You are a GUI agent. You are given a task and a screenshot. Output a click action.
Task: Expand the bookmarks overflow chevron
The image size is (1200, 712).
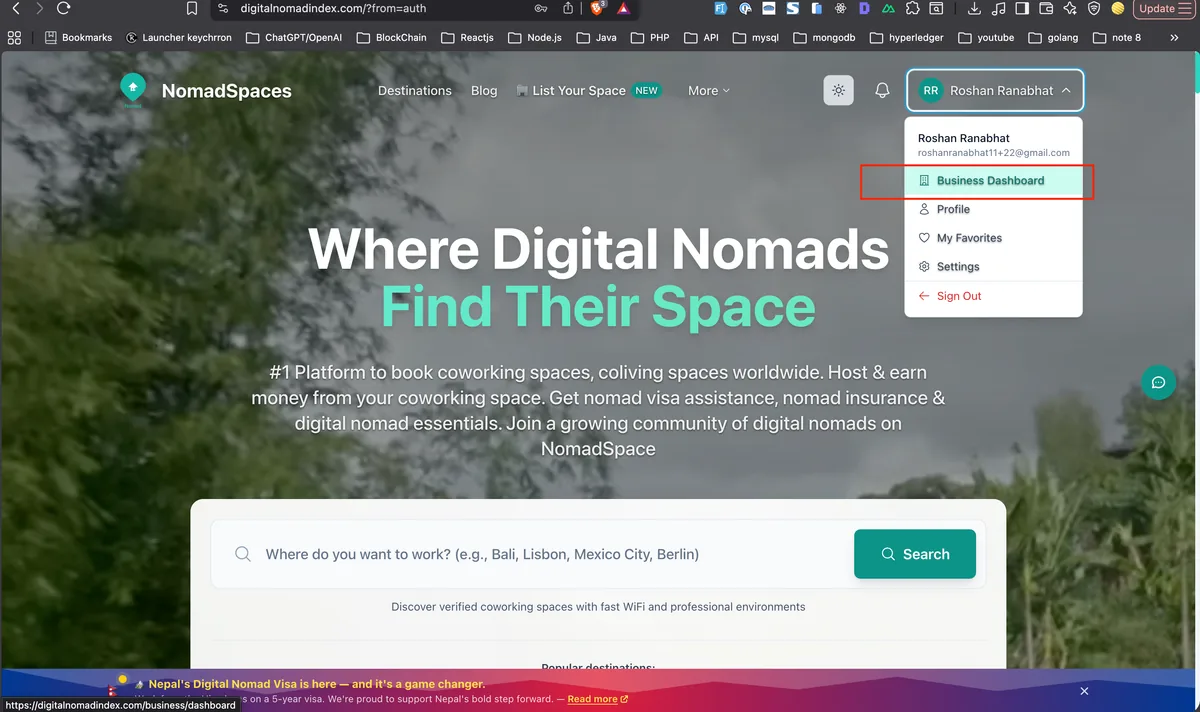click(1176, 37)
